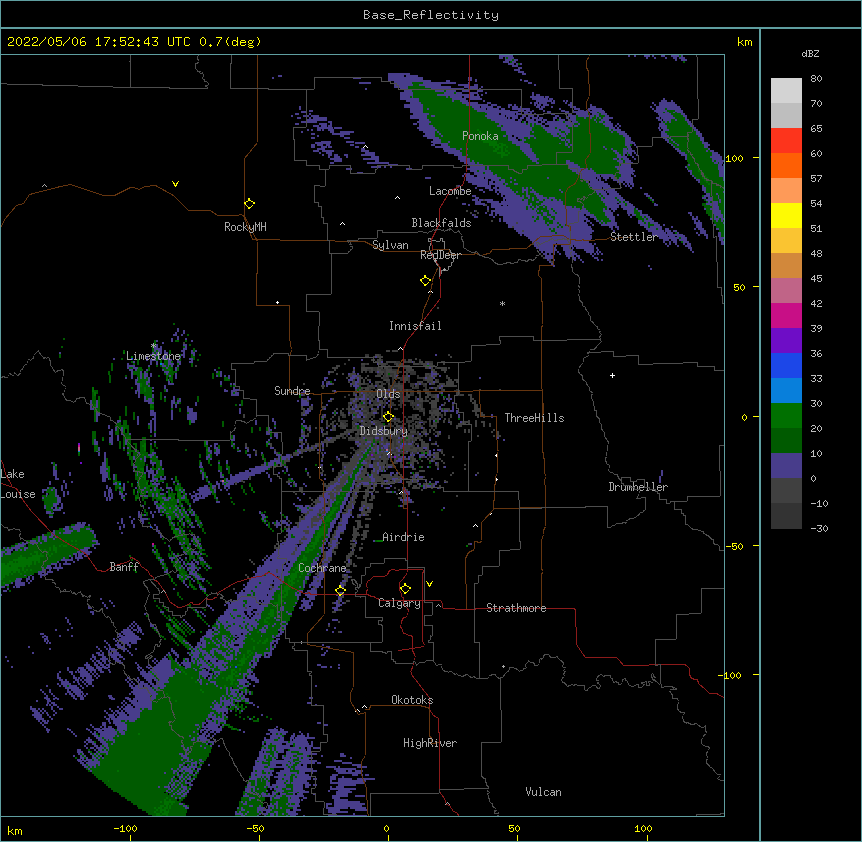Viewport: 862px width, 842px height.
Task: Select the yellow diamond marker above Calgary label
Action: pos(405,589)
